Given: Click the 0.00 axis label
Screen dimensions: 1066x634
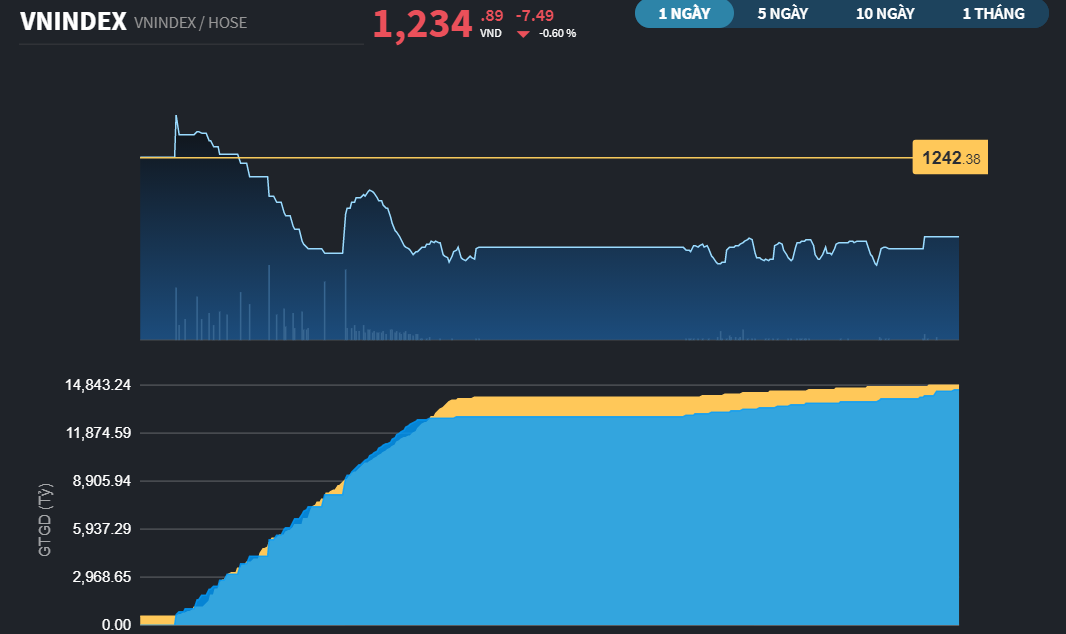Looking at the screenshot, I should click(116, 624).
